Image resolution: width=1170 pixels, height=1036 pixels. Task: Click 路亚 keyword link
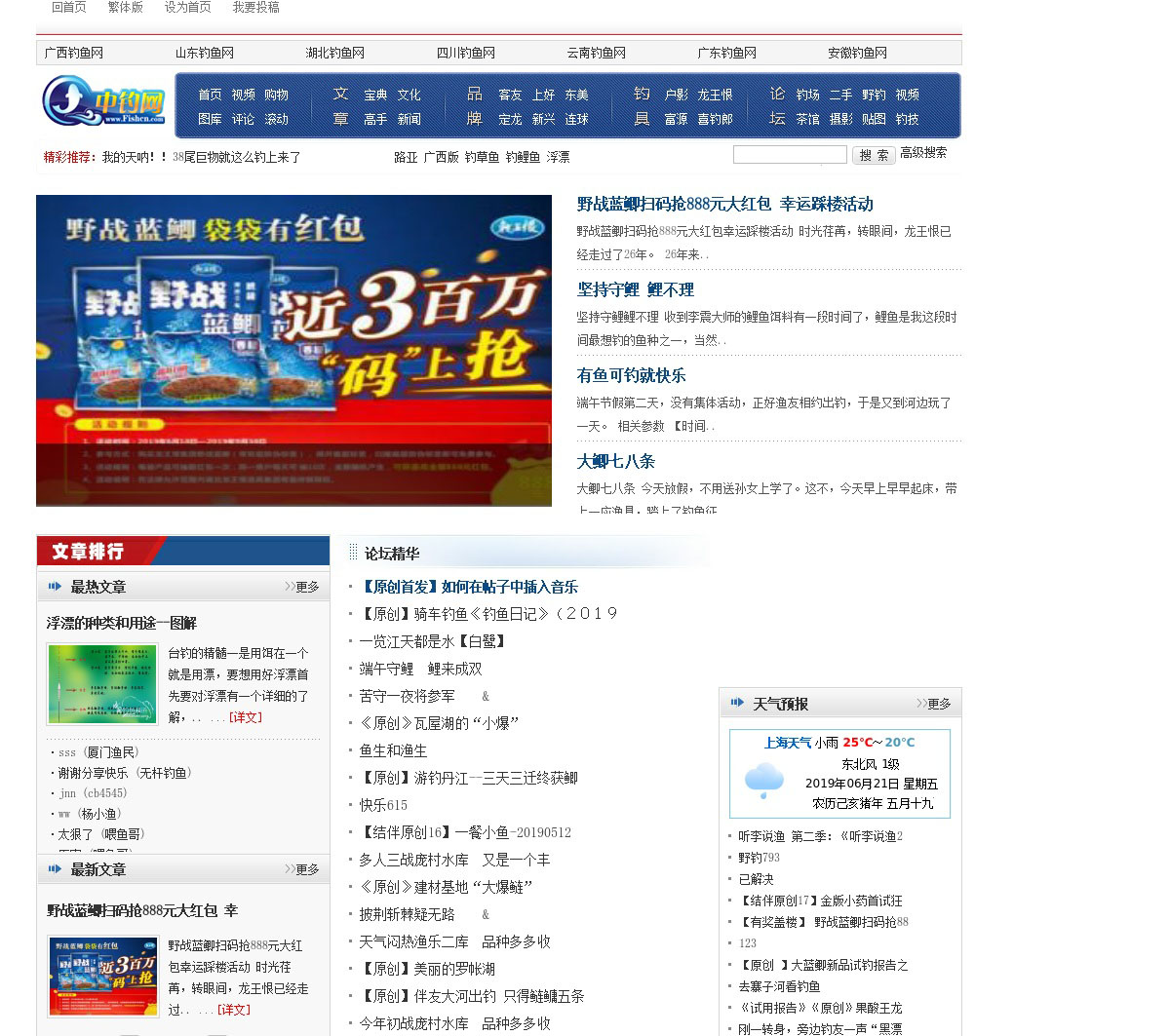(406, 157)
